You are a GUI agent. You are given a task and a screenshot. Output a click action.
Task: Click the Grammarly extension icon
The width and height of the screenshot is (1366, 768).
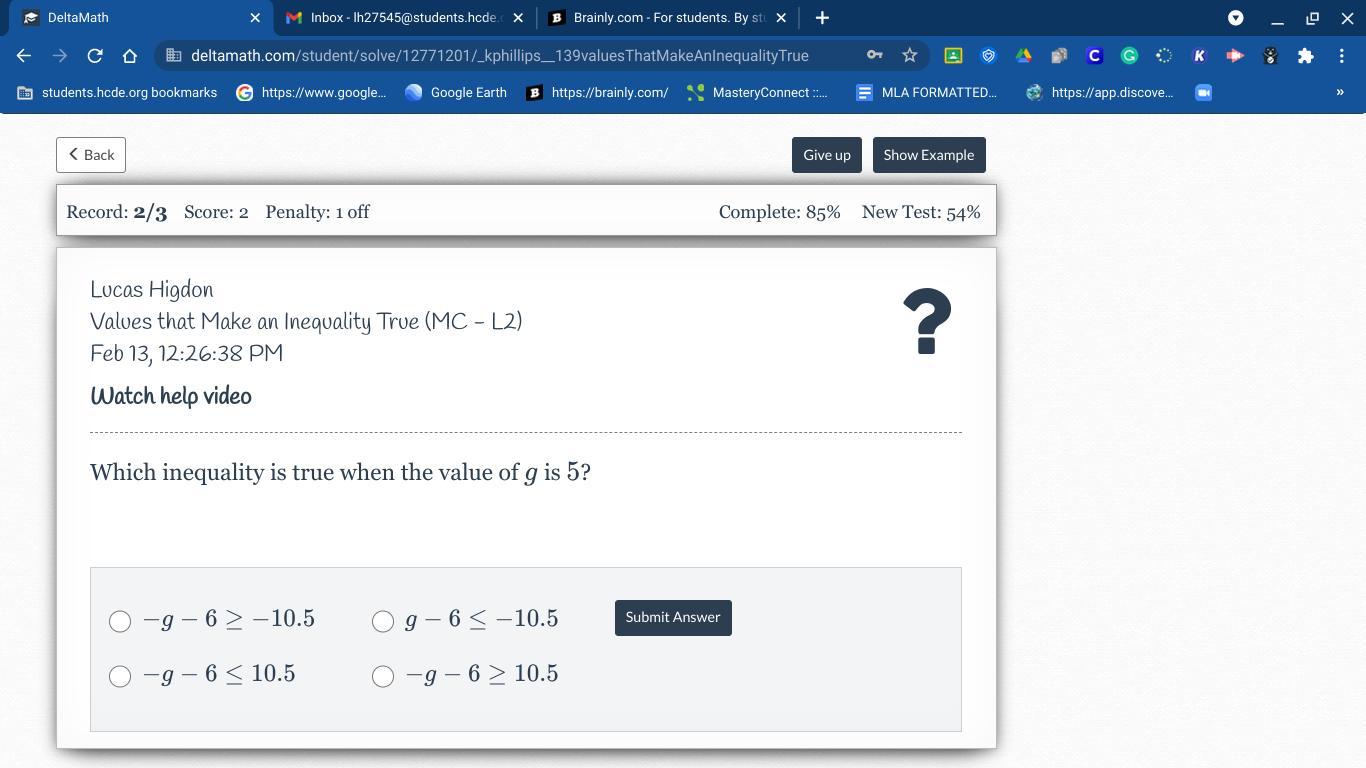[1129, 56]
